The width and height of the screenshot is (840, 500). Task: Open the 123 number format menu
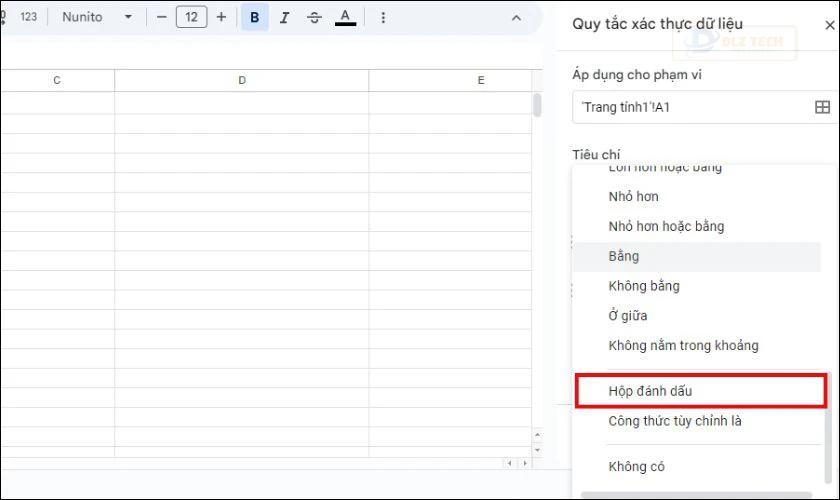(x=29, y=17)
